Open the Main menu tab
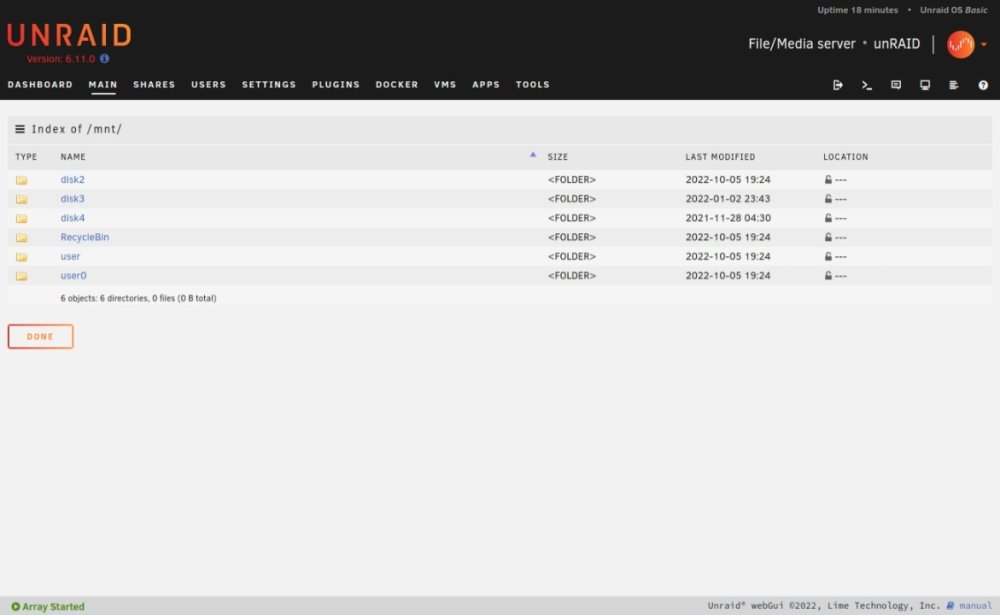This screenshot has height=615, width=1000. 103,84
